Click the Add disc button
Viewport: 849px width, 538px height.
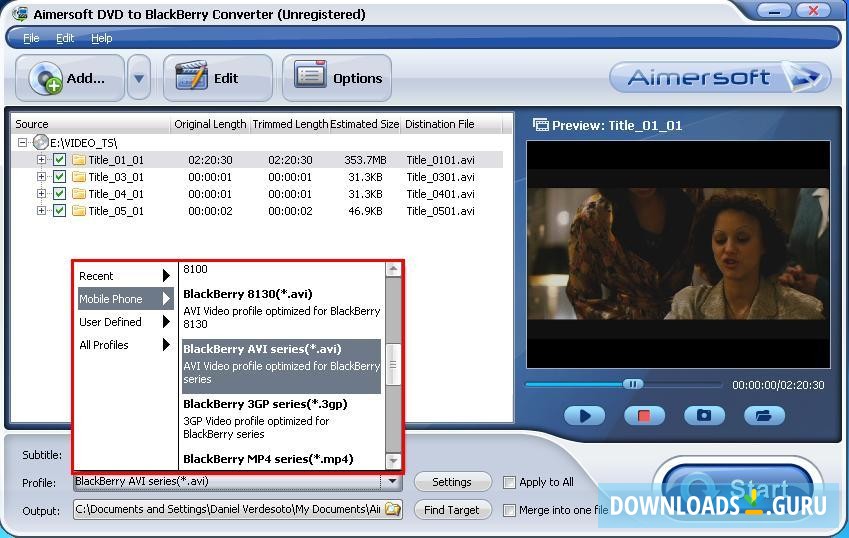[69, 78]
